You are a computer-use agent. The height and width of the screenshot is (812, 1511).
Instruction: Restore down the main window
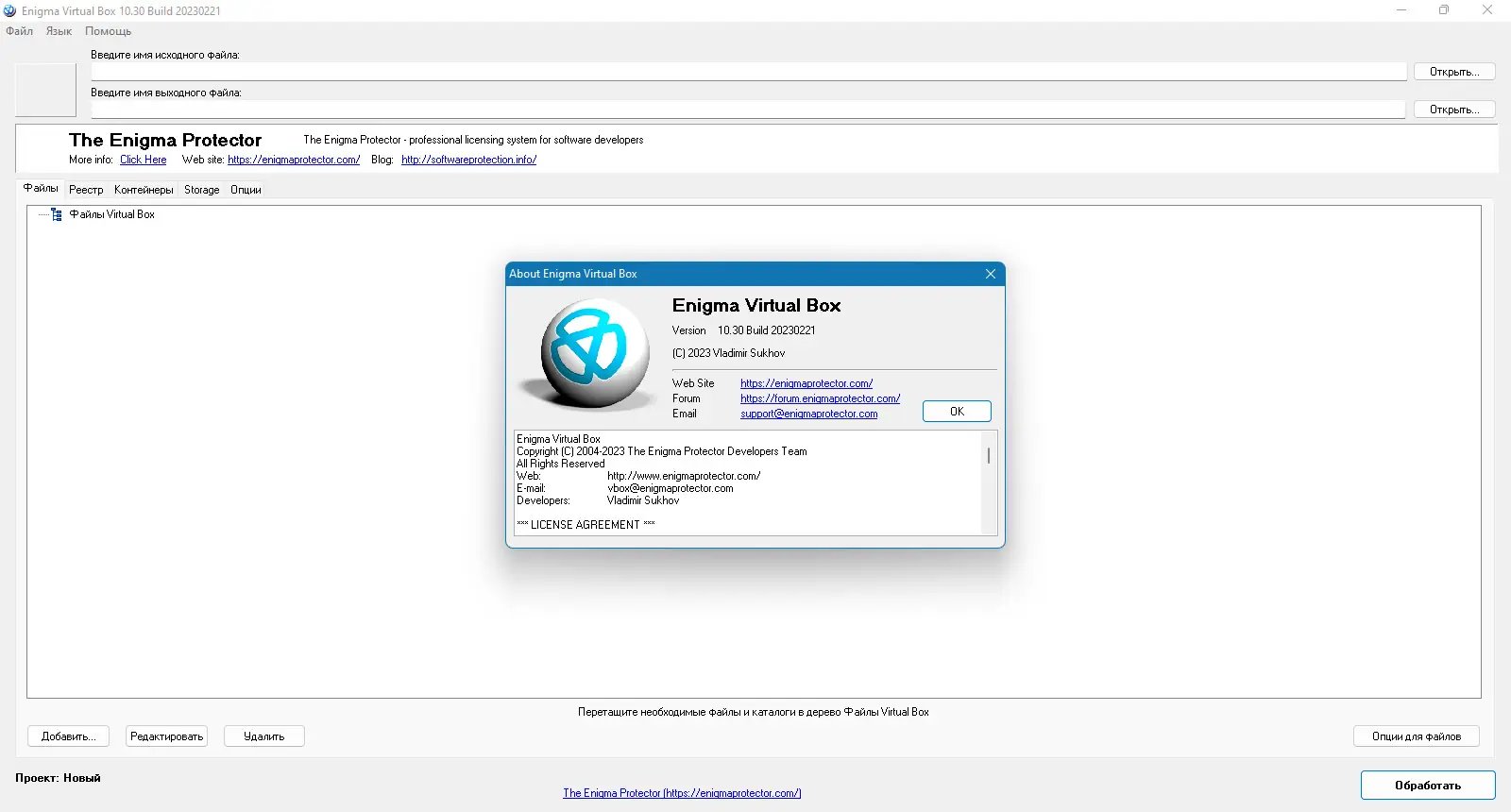(x=1444, y=10)
